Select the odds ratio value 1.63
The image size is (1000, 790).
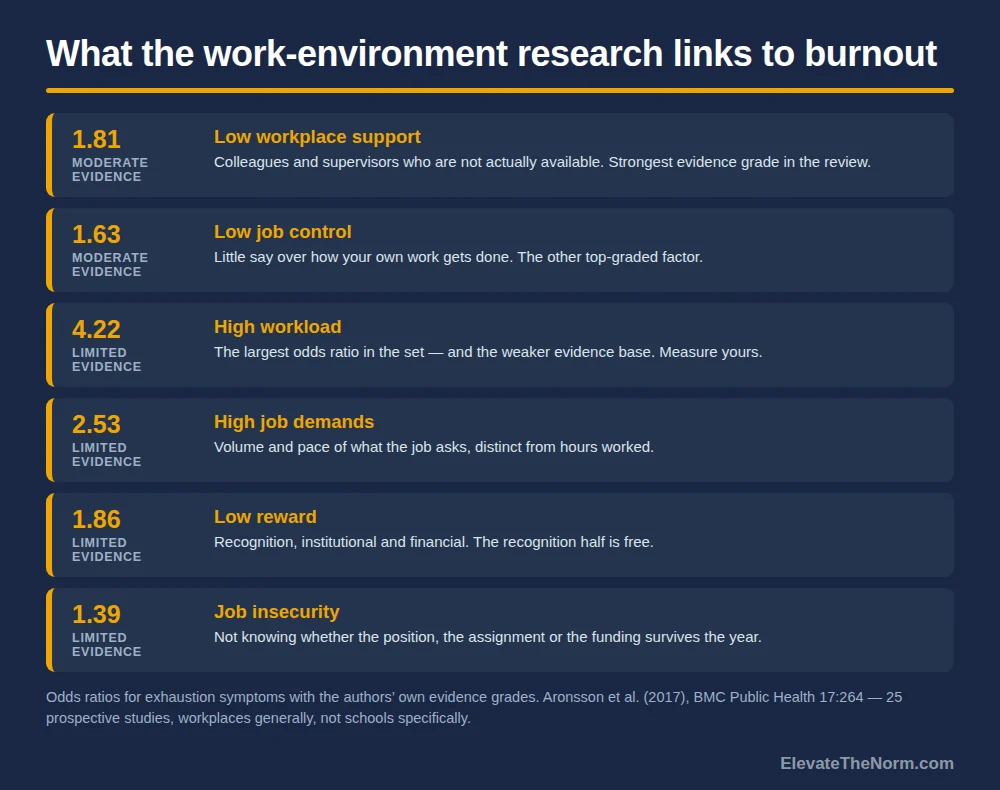pos(96,235)
